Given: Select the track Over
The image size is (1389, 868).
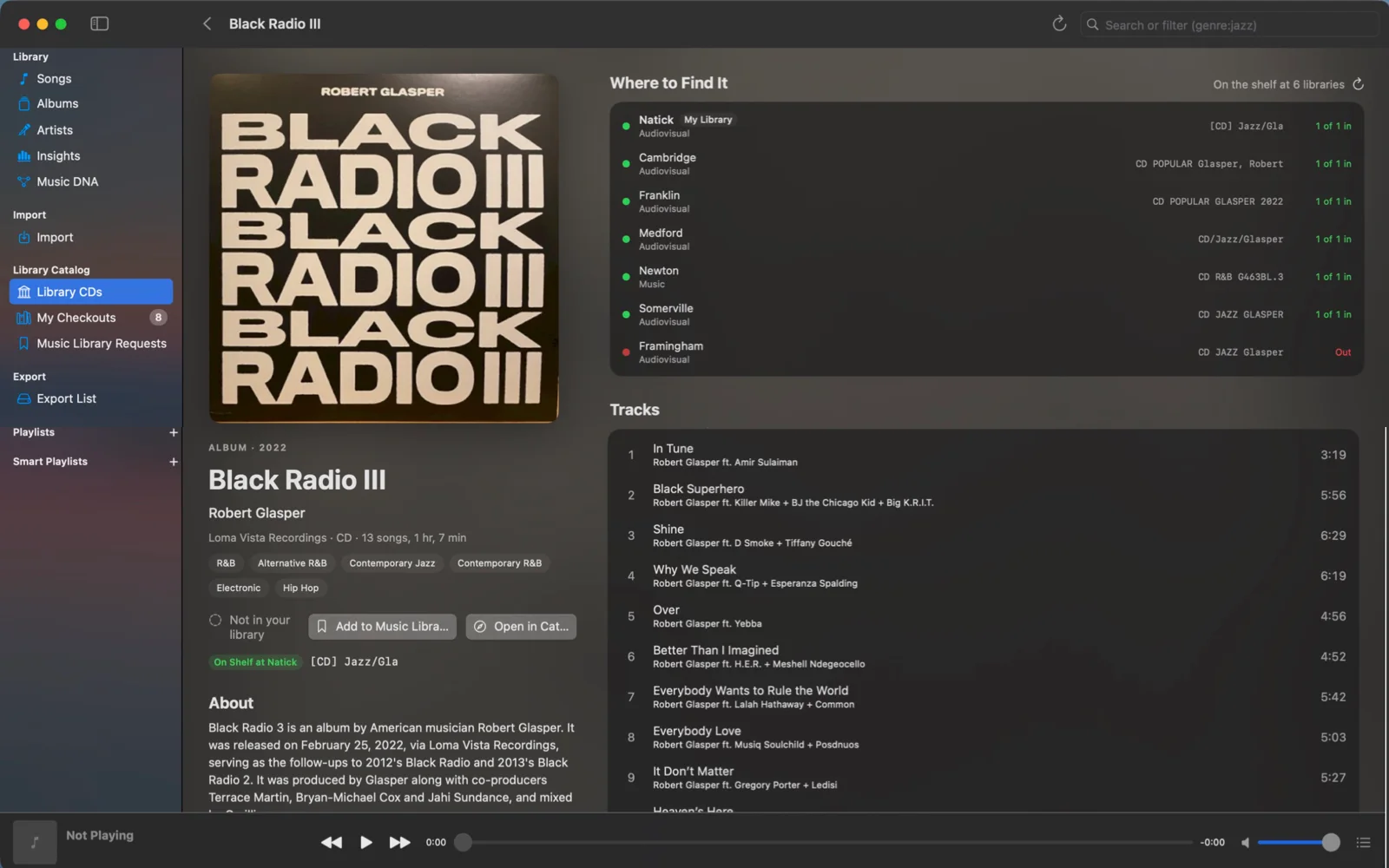Looking at the screenshot, I should tap(983, 616).
